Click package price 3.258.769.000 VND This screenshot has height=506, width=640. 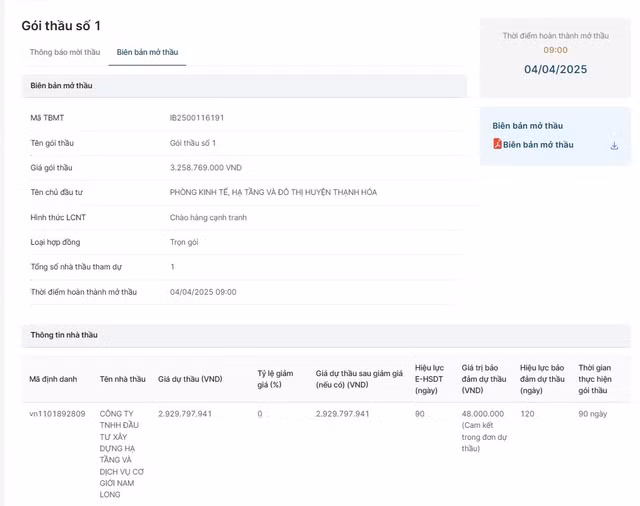tap(206, 168)
